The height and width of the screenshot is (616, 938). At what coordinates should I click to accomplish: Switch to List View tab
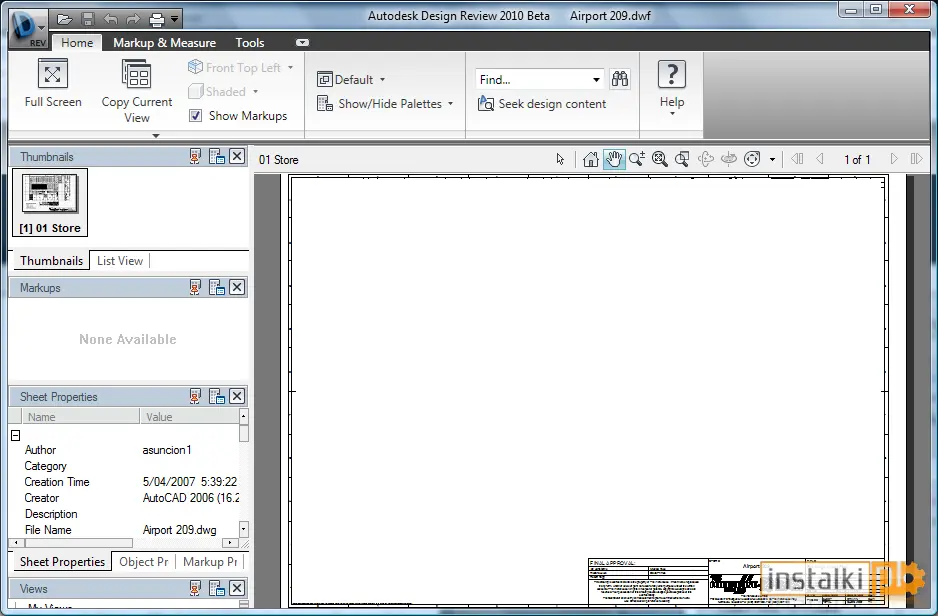click(x=120, y=261)
